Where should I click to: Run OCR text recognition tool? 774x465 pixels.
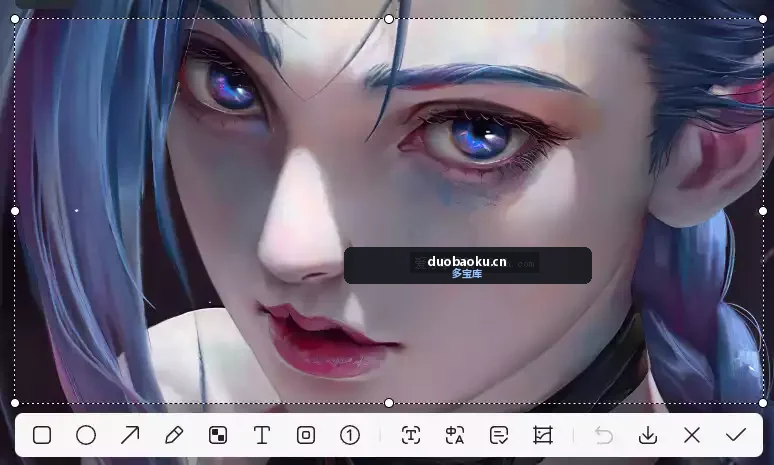coord(411,435)
